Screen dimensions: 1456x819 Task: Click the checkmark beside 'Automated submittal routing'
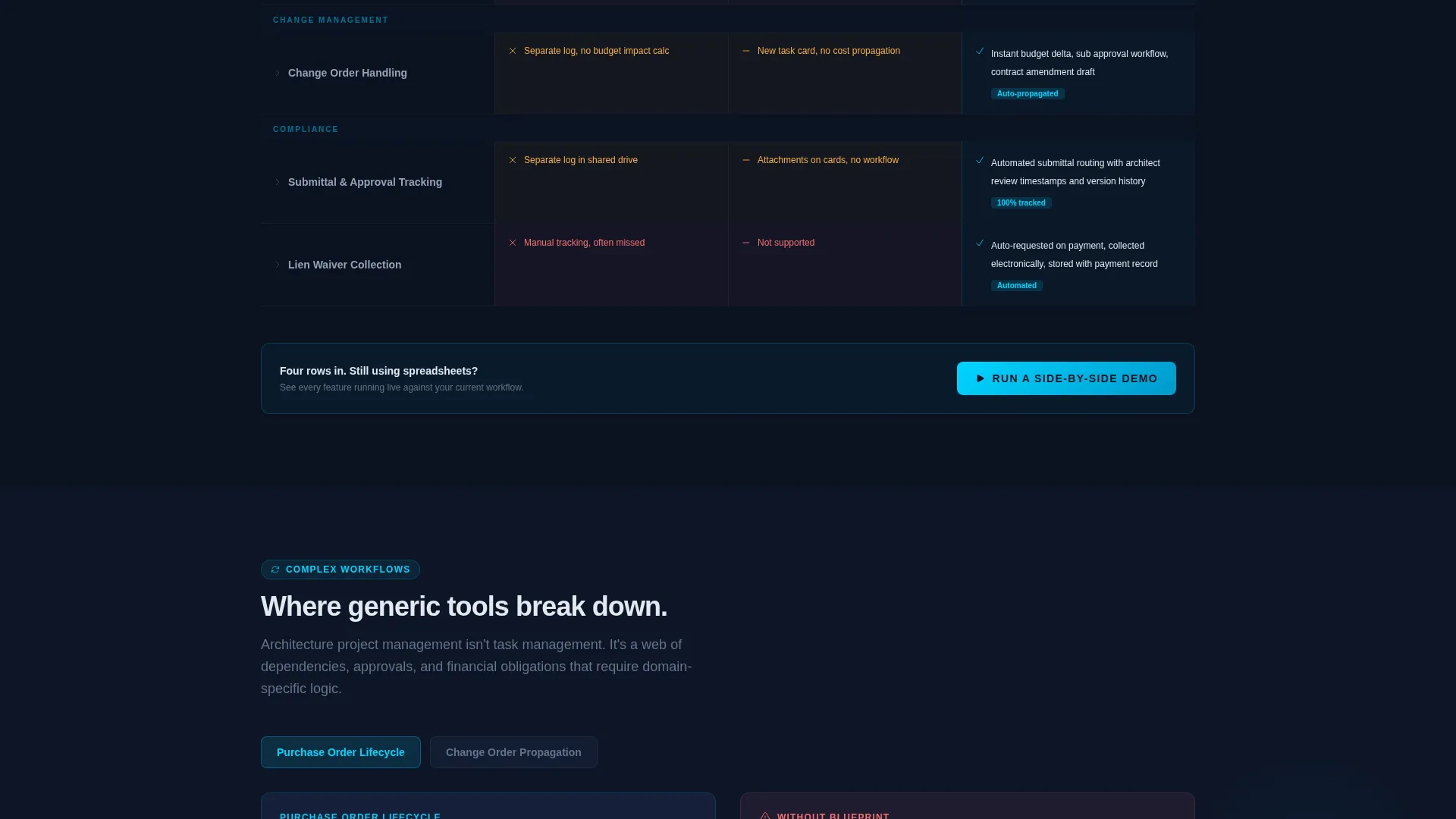[980, 160]
